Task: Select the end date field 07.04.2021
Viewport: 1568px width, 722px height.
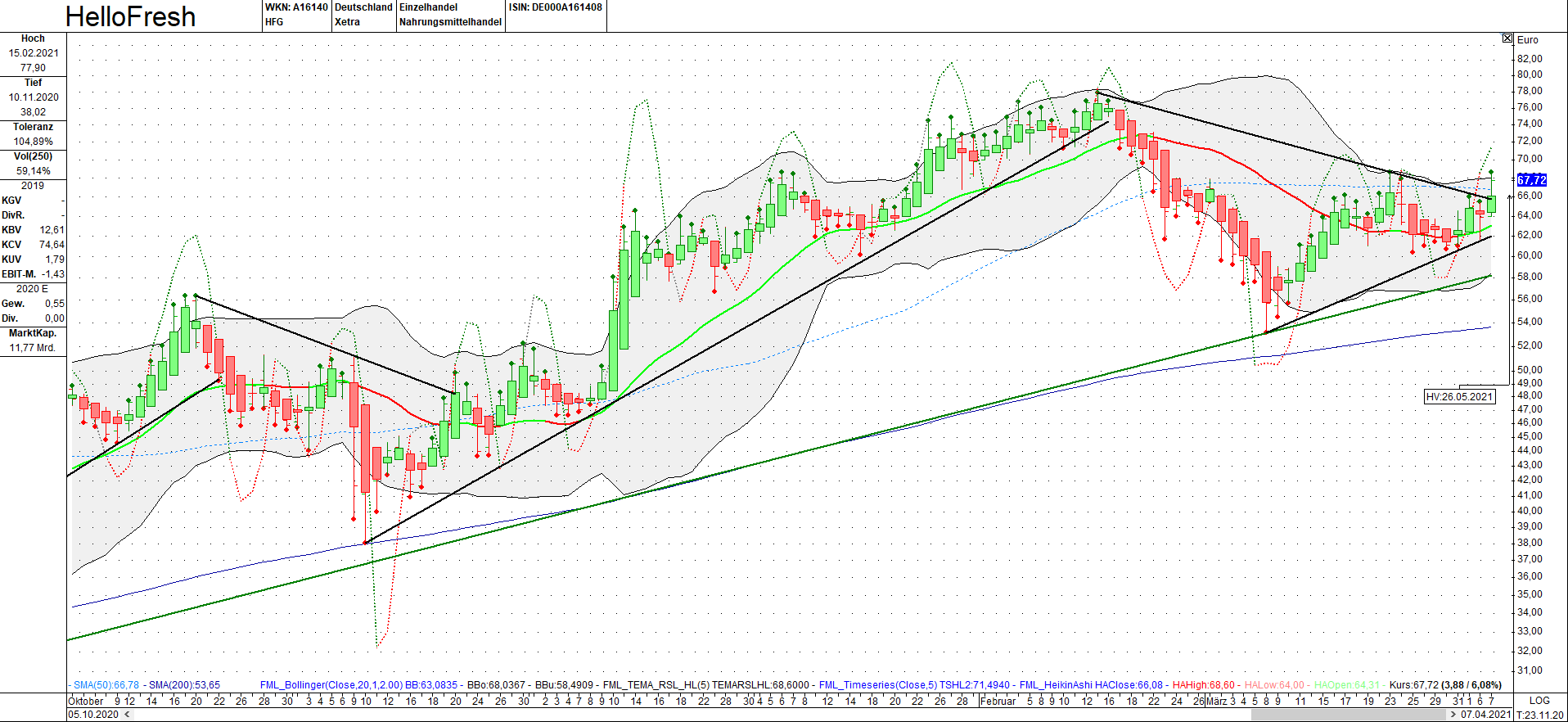Action: point(1485,715)
